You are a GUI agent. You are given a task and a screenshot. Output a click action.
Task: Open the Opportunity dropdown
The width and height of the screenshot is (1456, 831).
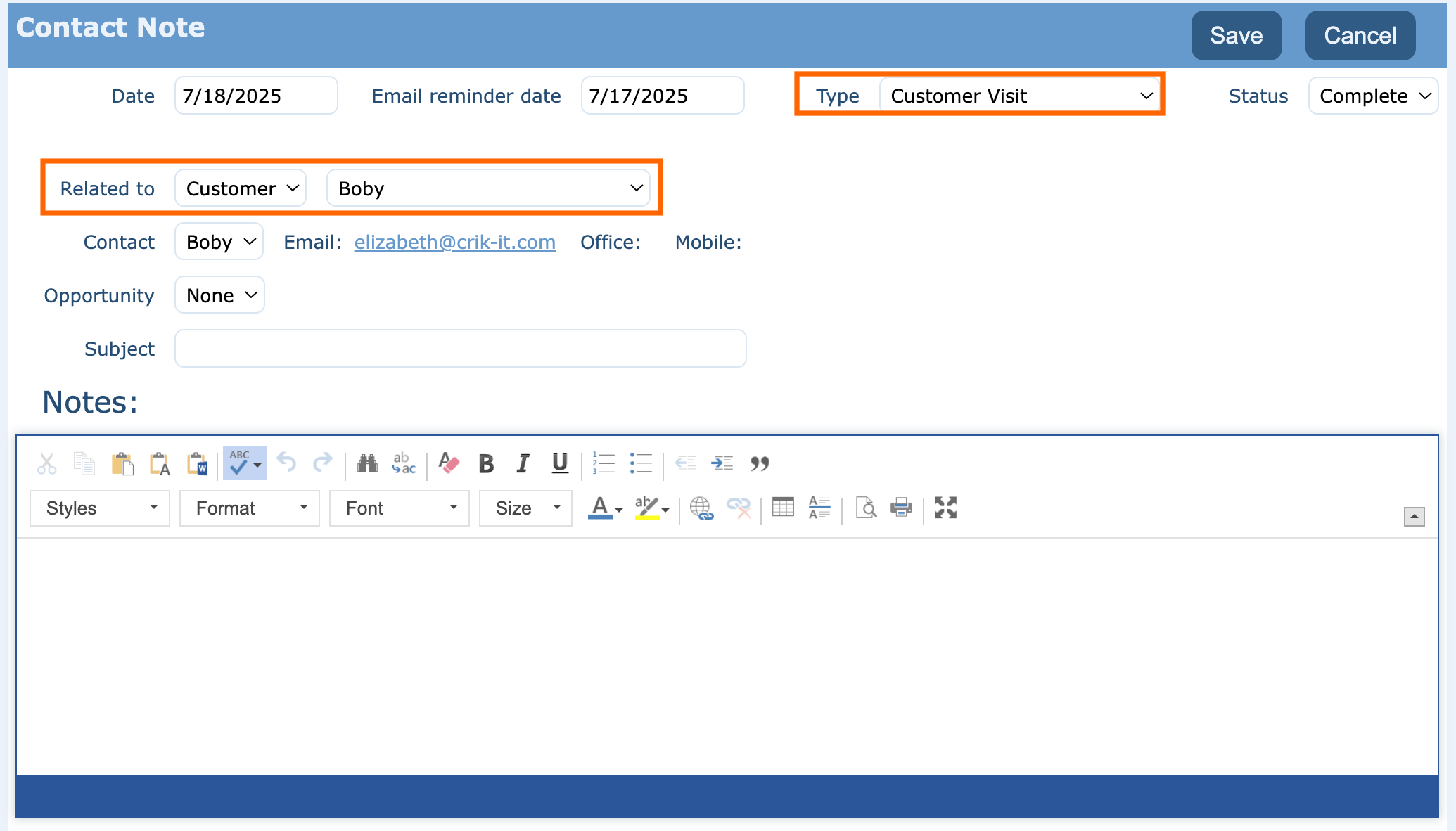(220, 295)
